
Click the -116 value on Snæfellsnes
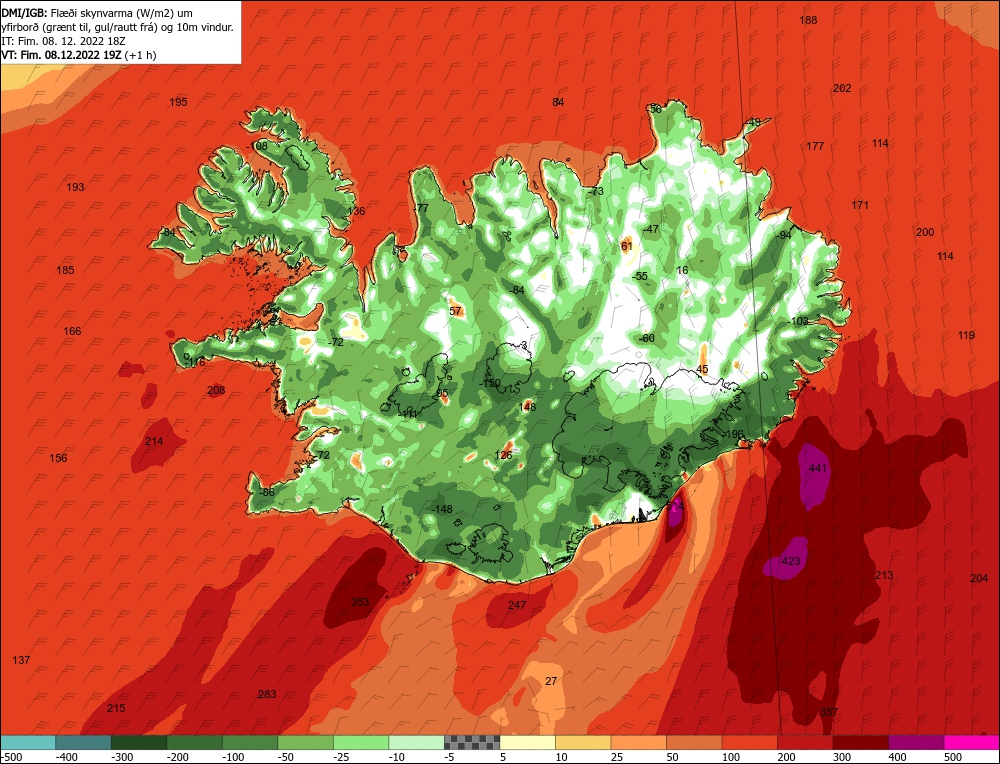(195, 362)
